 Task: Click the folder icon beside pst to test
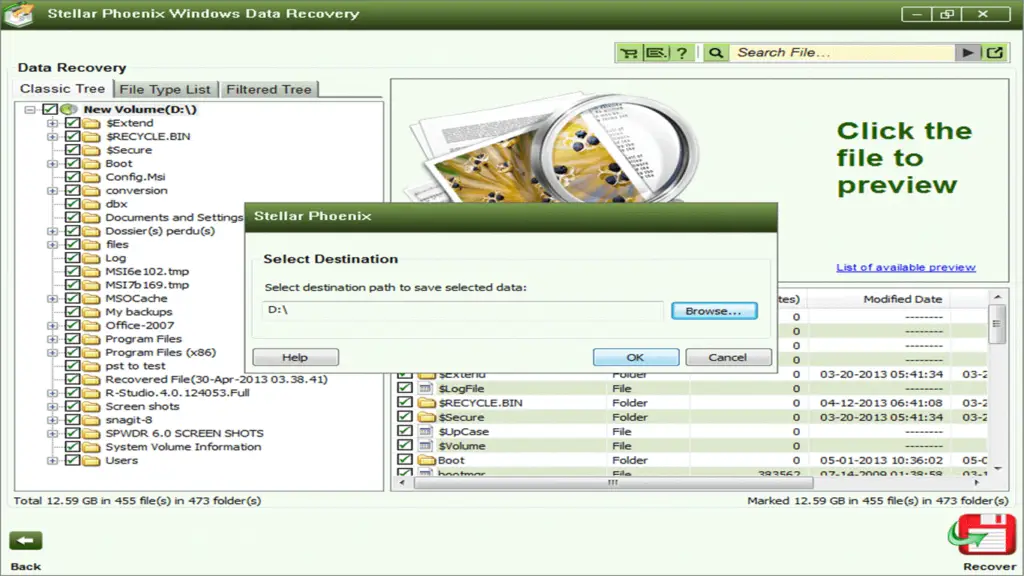(91, 366)
